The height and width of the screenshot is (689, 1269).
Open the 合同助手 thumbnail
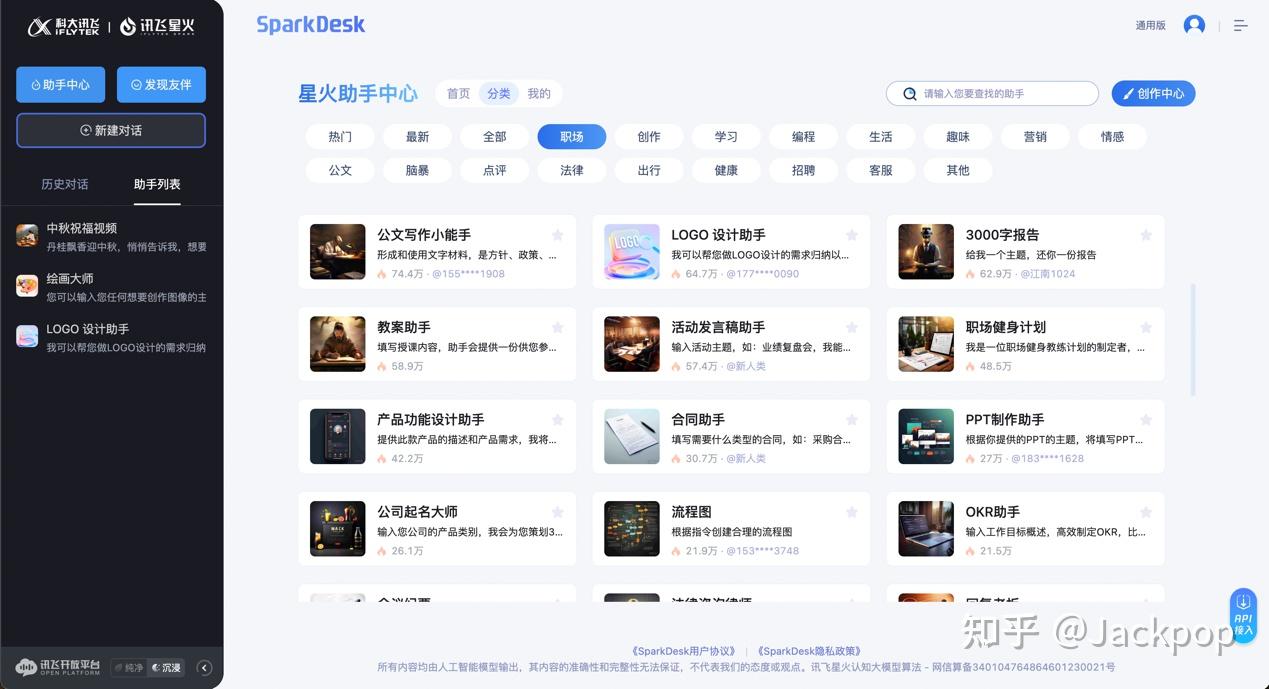(632, 436)
